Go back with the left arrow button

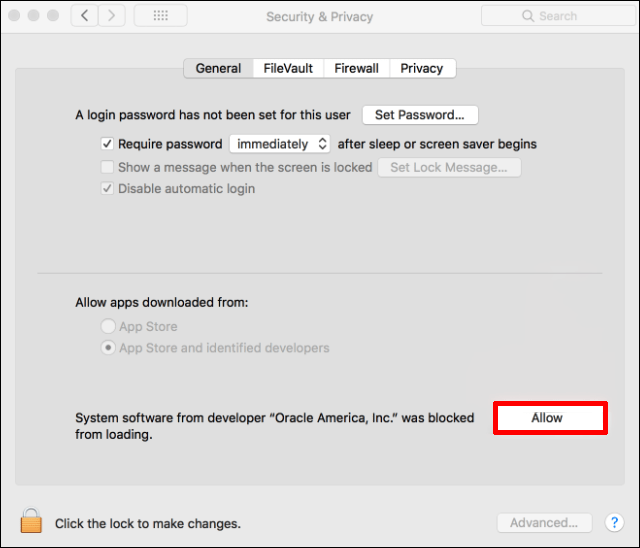click(x=83, y=16)
